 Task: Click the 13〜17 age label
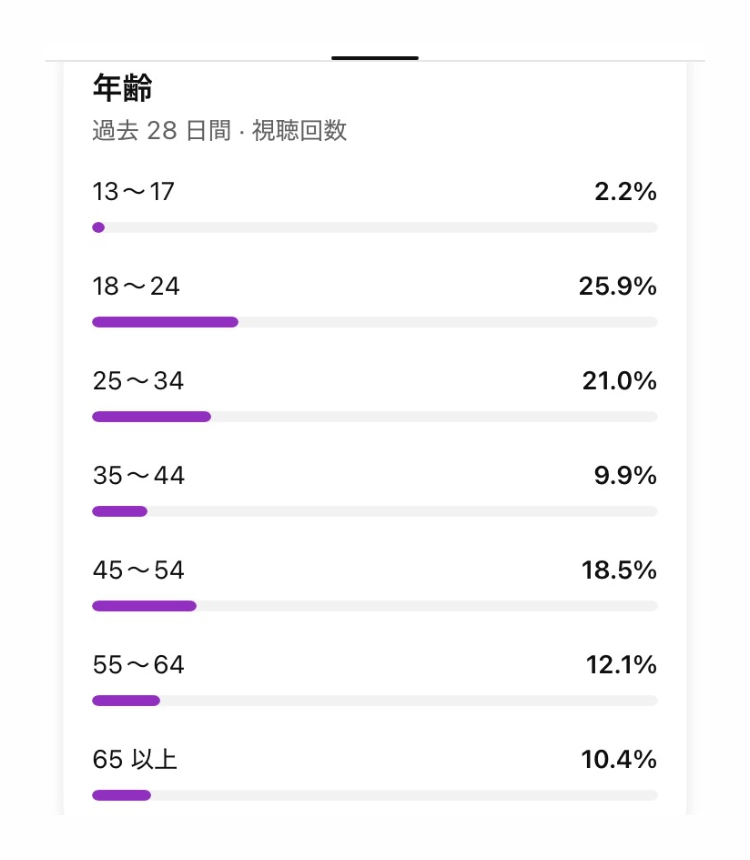tap(134, 192)
